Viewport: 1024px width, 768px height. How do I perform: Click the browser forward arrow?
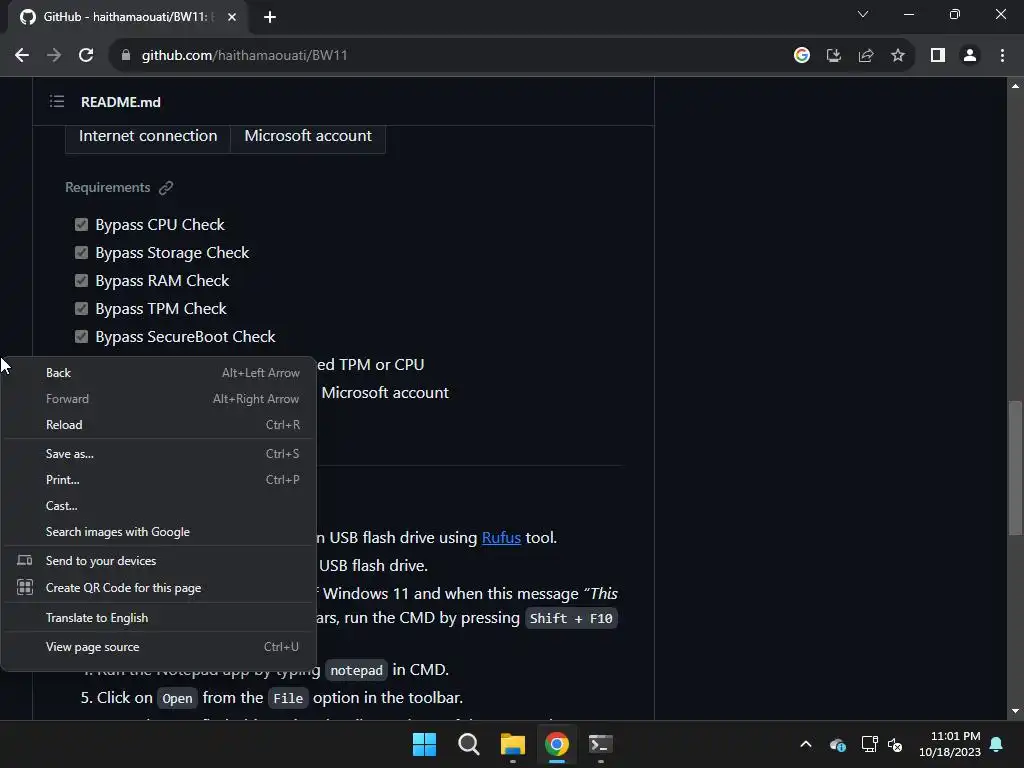tap(54, 56)
